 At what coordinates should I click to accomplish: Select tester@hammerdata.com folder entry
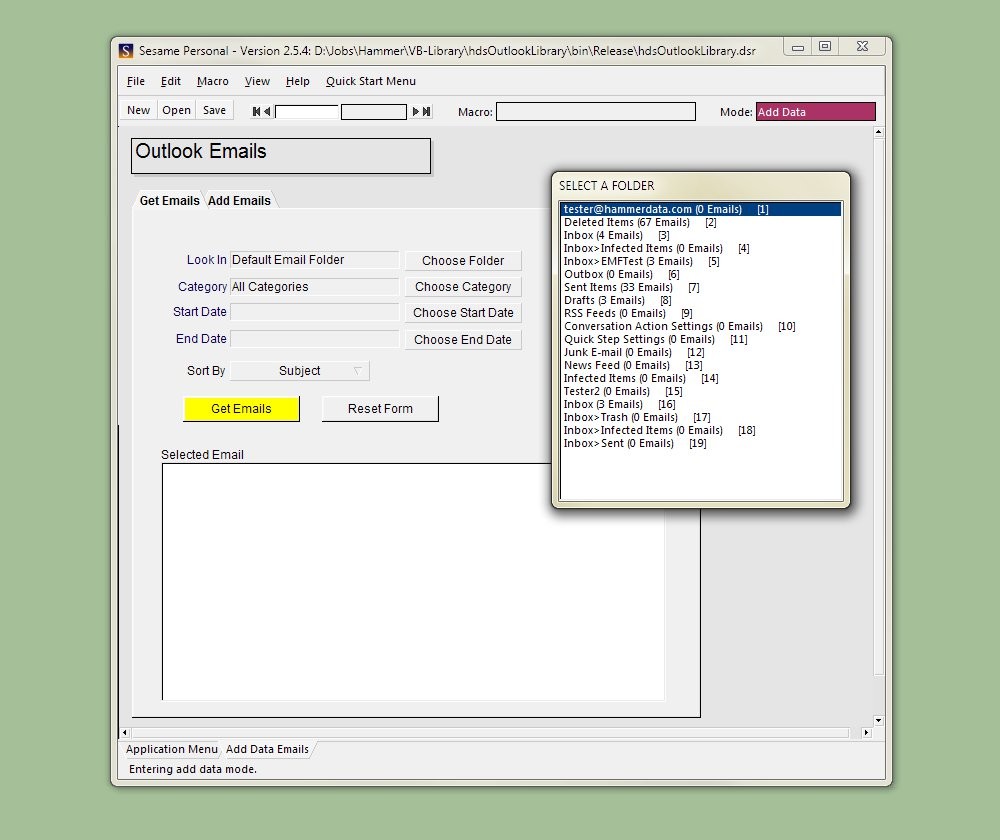click(700, 209)
